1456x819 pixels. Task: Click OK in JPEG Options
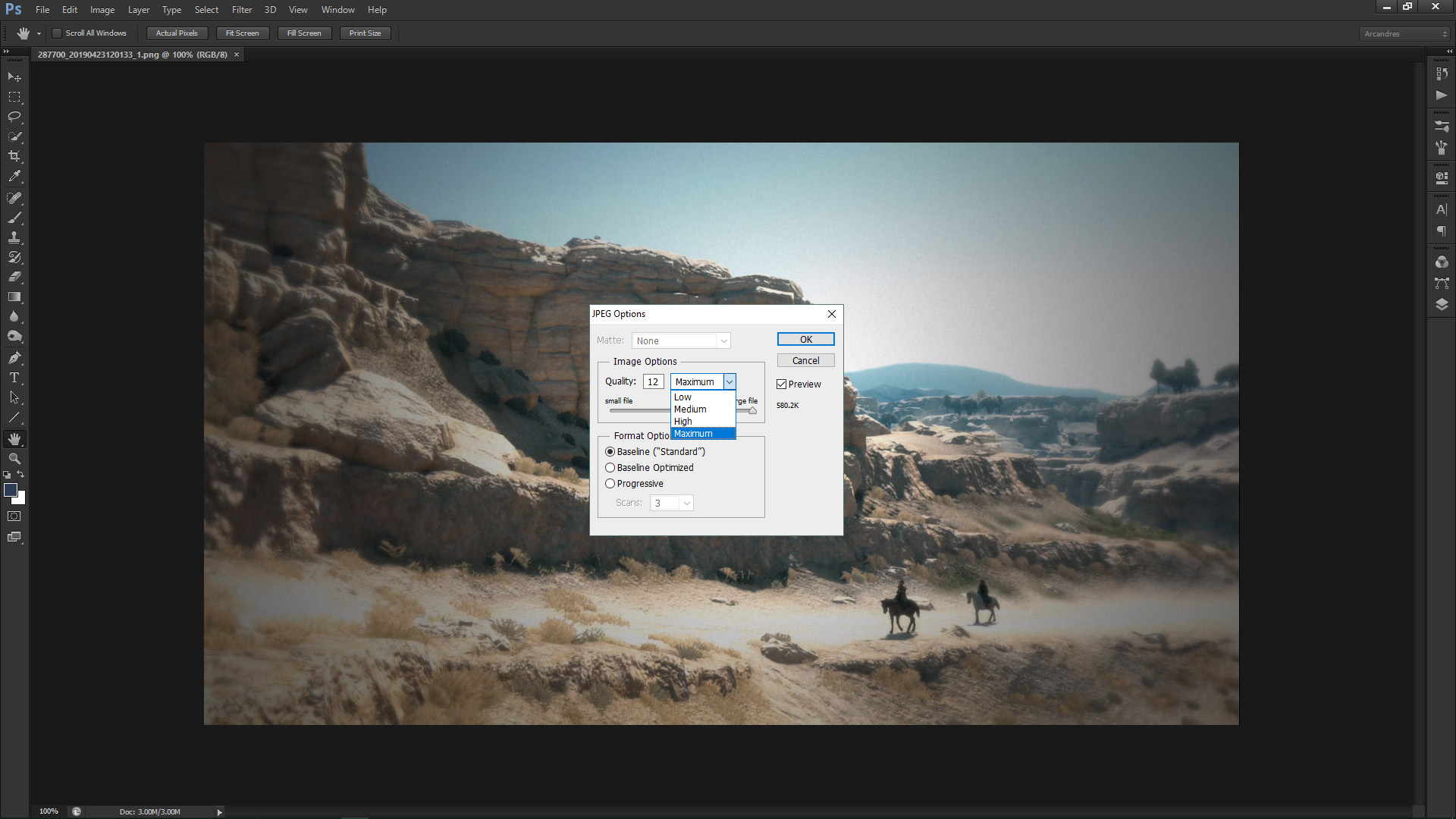(805, 340)
